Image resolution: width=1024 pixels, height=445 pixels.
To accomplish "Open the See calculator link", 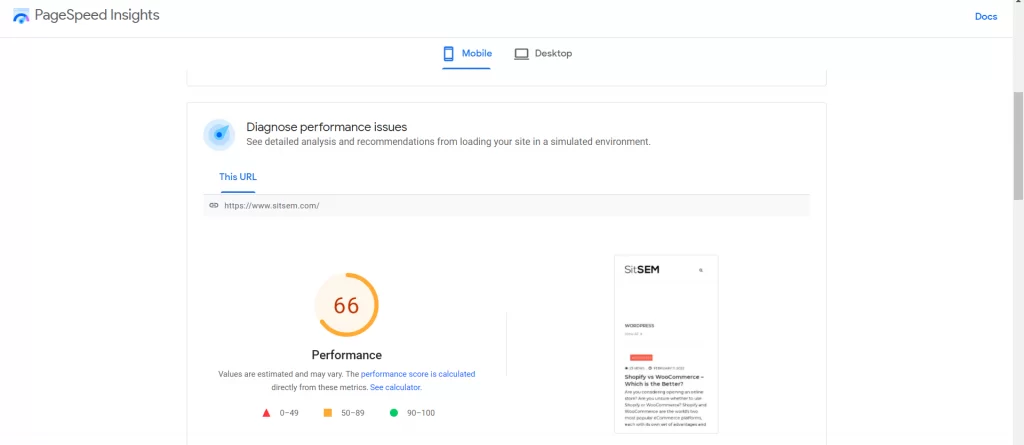I will click(x=395, y=387).
